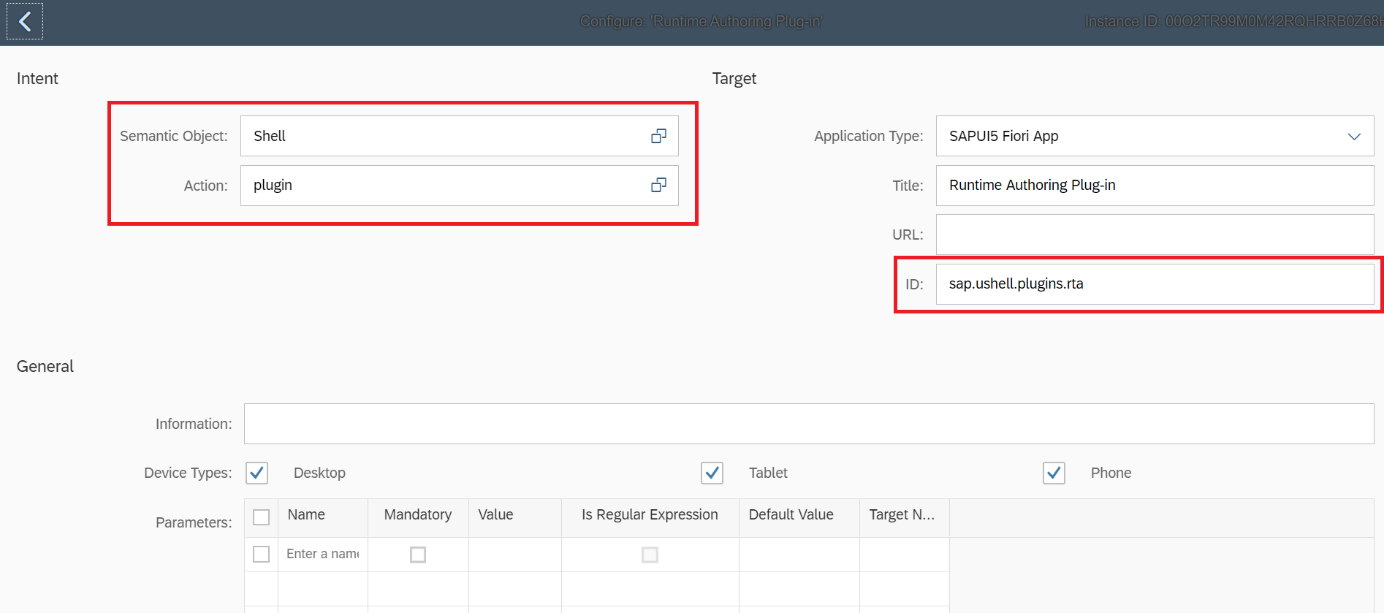Viewport: 1384px width, 613px height.
Task: Click the Title input field
Action: point(1154,185)
